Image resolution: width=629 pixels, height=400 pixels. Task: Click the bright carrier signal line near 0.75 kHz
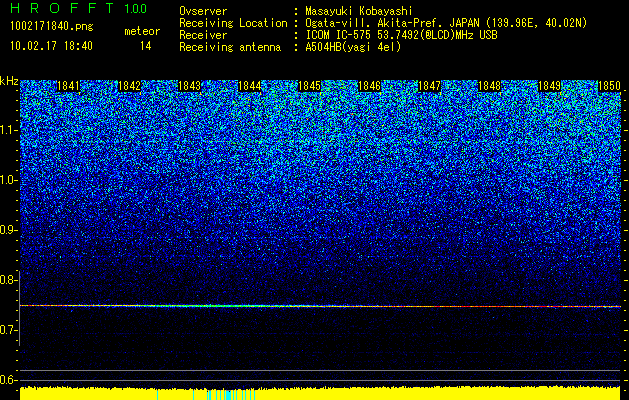(x=320, y=306)
